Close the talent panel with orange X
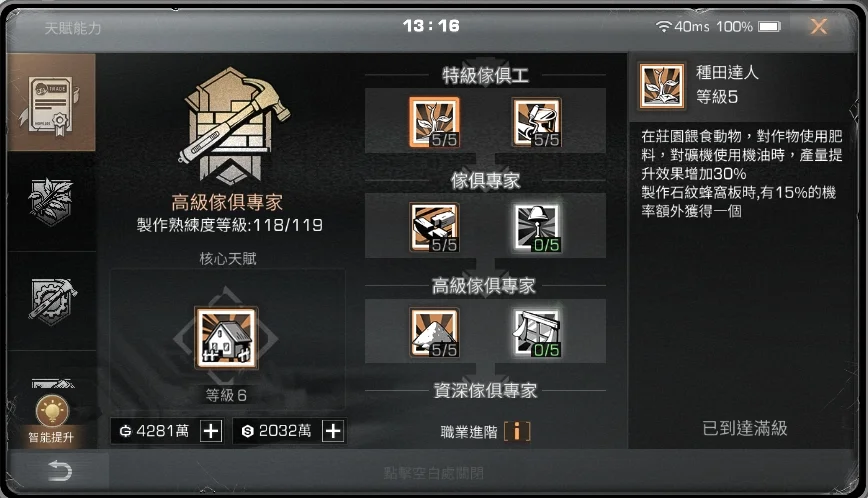 click(819, 26)
